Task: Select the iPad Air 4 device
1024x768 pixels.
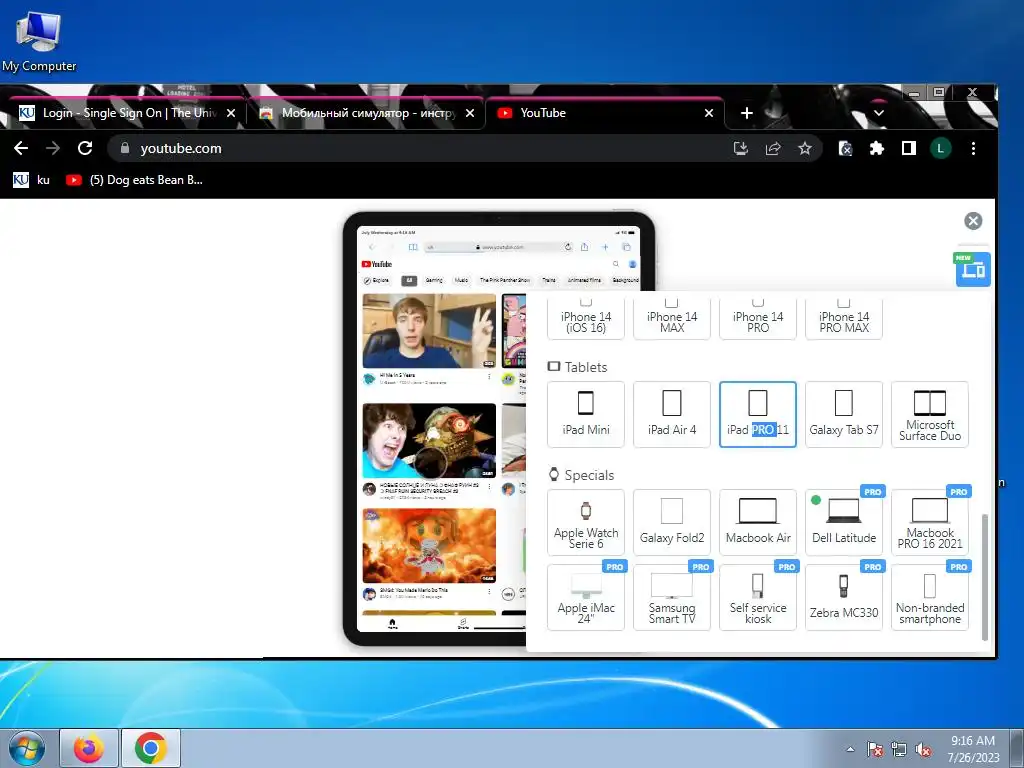Action: 671,414
